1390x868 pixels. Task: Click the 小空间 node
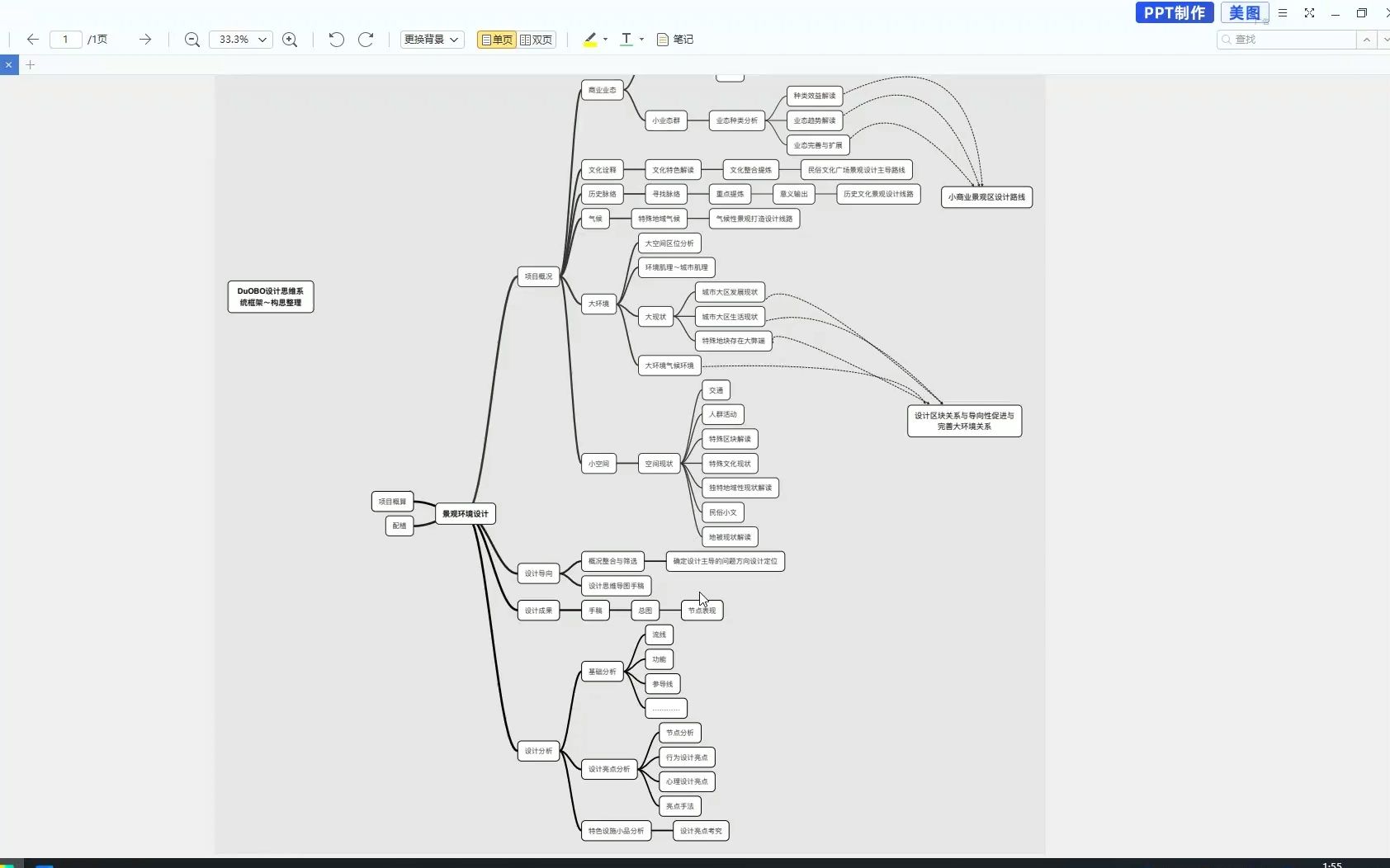598,464
